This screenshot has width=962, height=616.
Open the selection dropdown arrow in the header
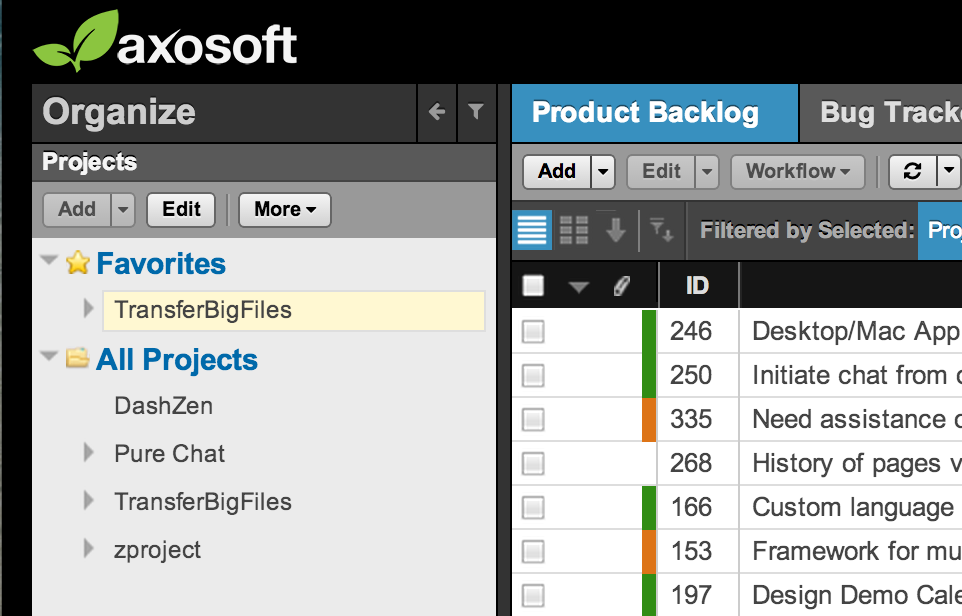[x=579, y=287]
